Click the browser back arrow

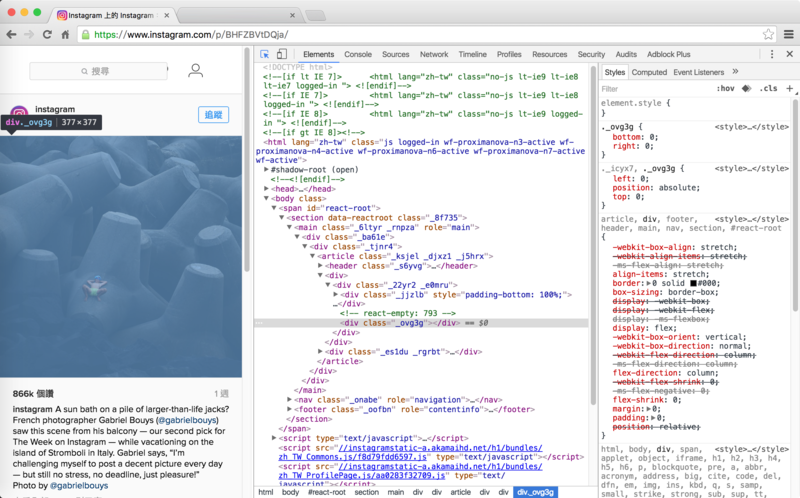click(x=11, y=35)
